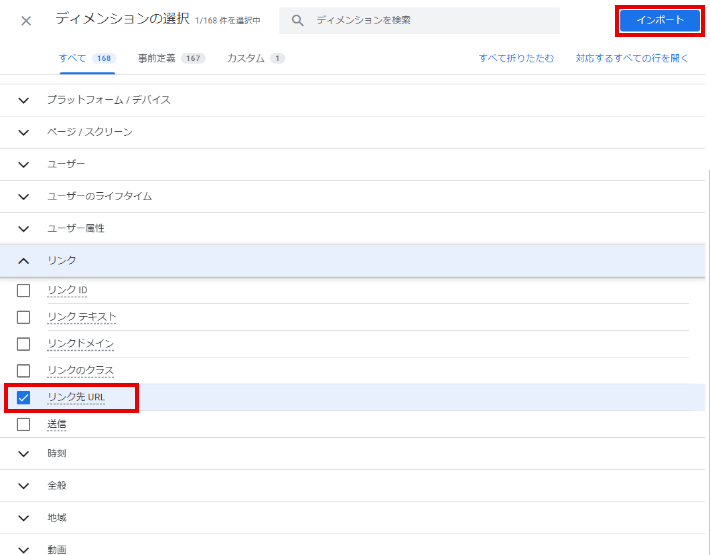Viewport: 710px width, 555px height.
Task: Expand ページ / スクリーン chevron
Action: point(24,132)
